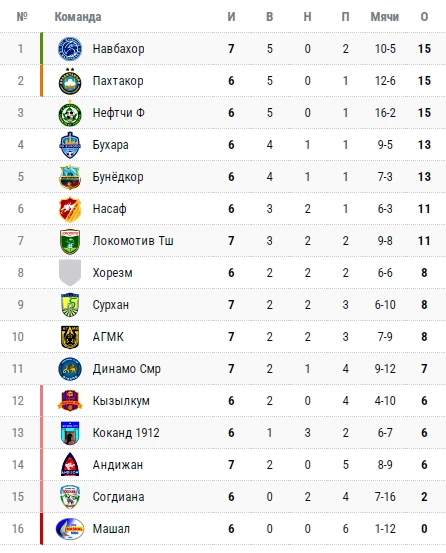Click the АГМК black and yellow crest
446x553 pixels.
(x=70, y=337)
